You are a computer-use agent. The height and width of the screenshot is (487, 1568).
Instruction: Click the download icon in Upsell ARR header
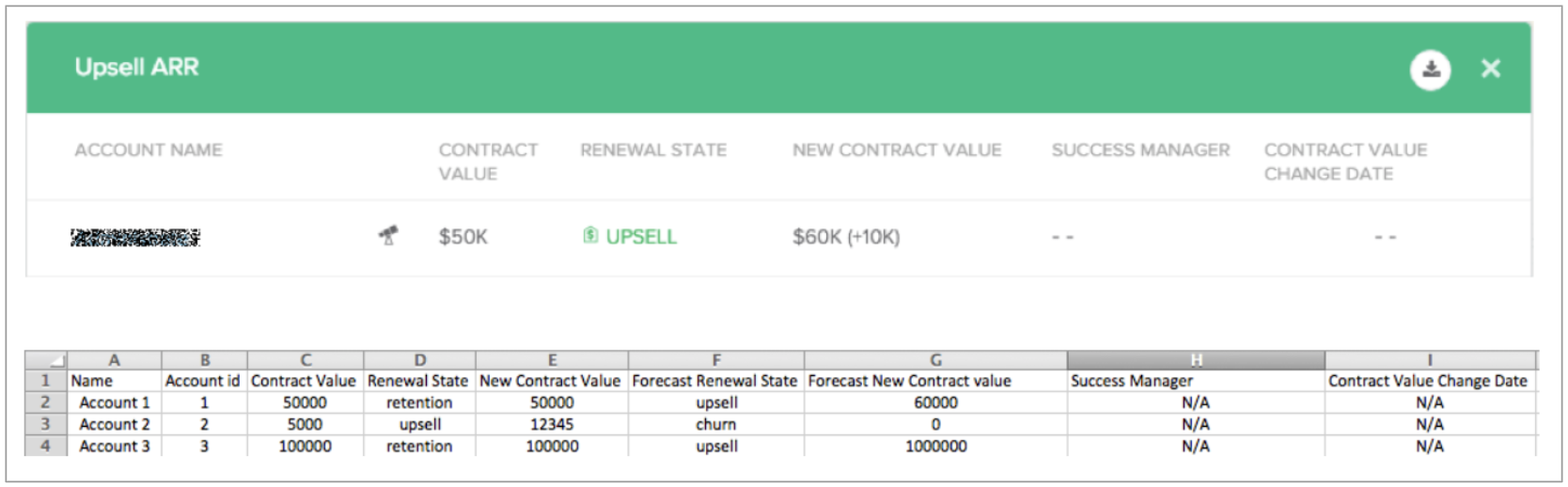tap(1430, 69)
